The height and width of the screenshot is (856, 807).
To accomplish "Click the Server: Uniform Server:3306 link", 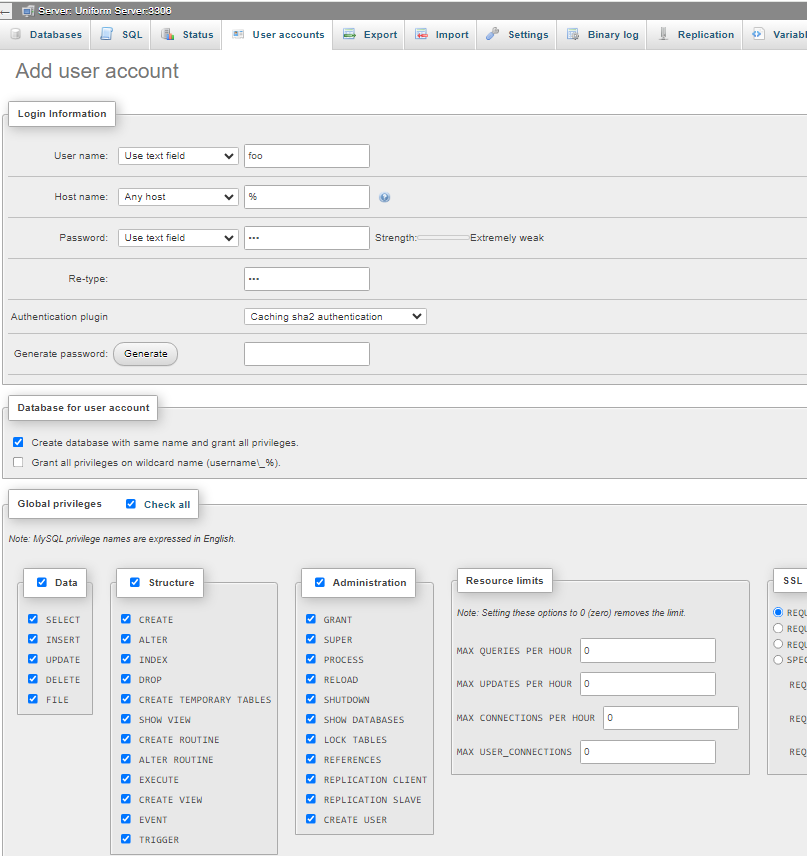I will tap(104, 10).
